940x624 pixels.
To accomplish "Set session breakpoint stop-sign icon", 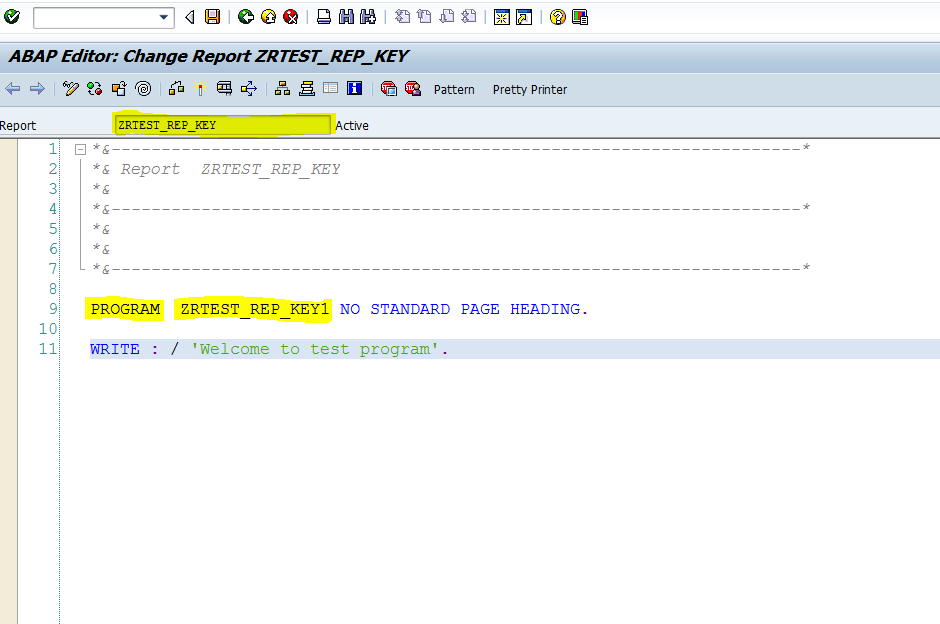I will point(388,89).
